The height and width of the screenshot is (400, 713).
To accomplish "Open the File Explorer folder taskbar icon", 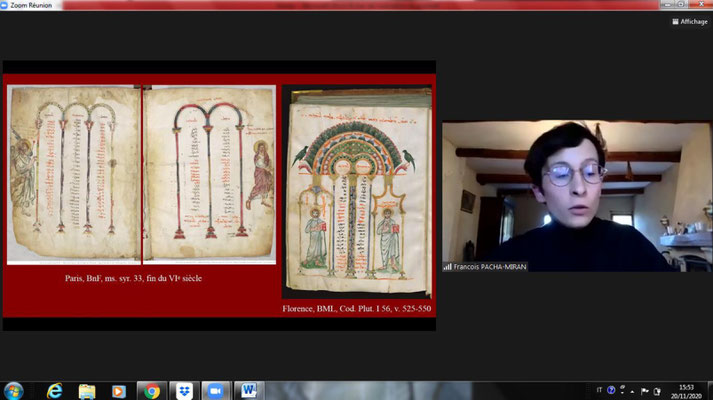I will (86, 391).
